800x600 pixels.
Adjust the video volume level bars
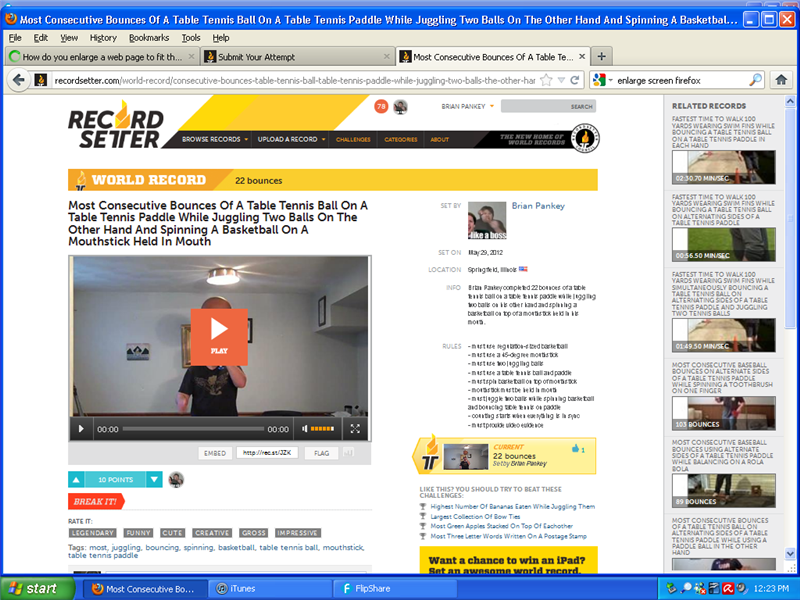322,429
